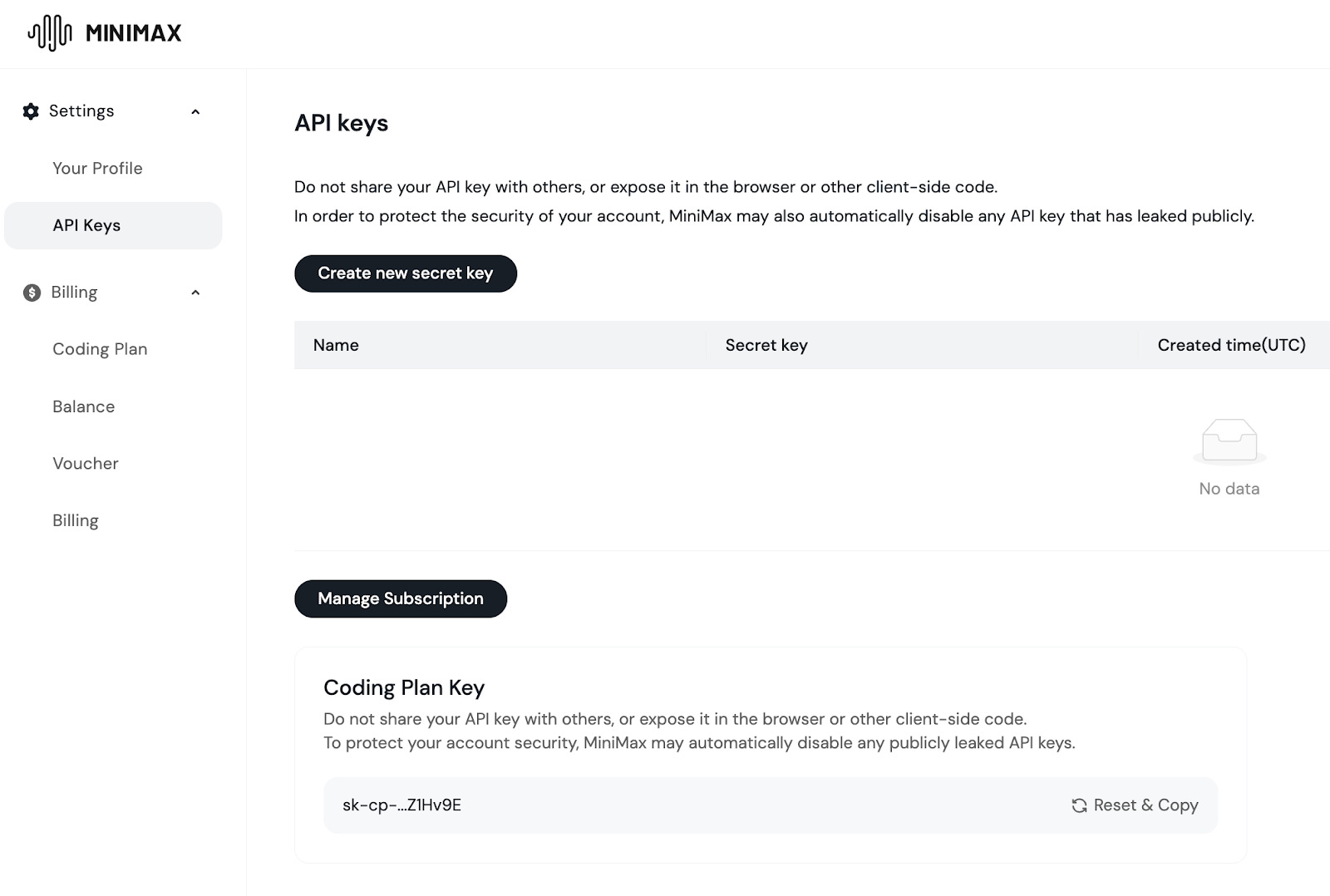
Task: Select the masked sk-cp key text field
Action: [402, 805]
